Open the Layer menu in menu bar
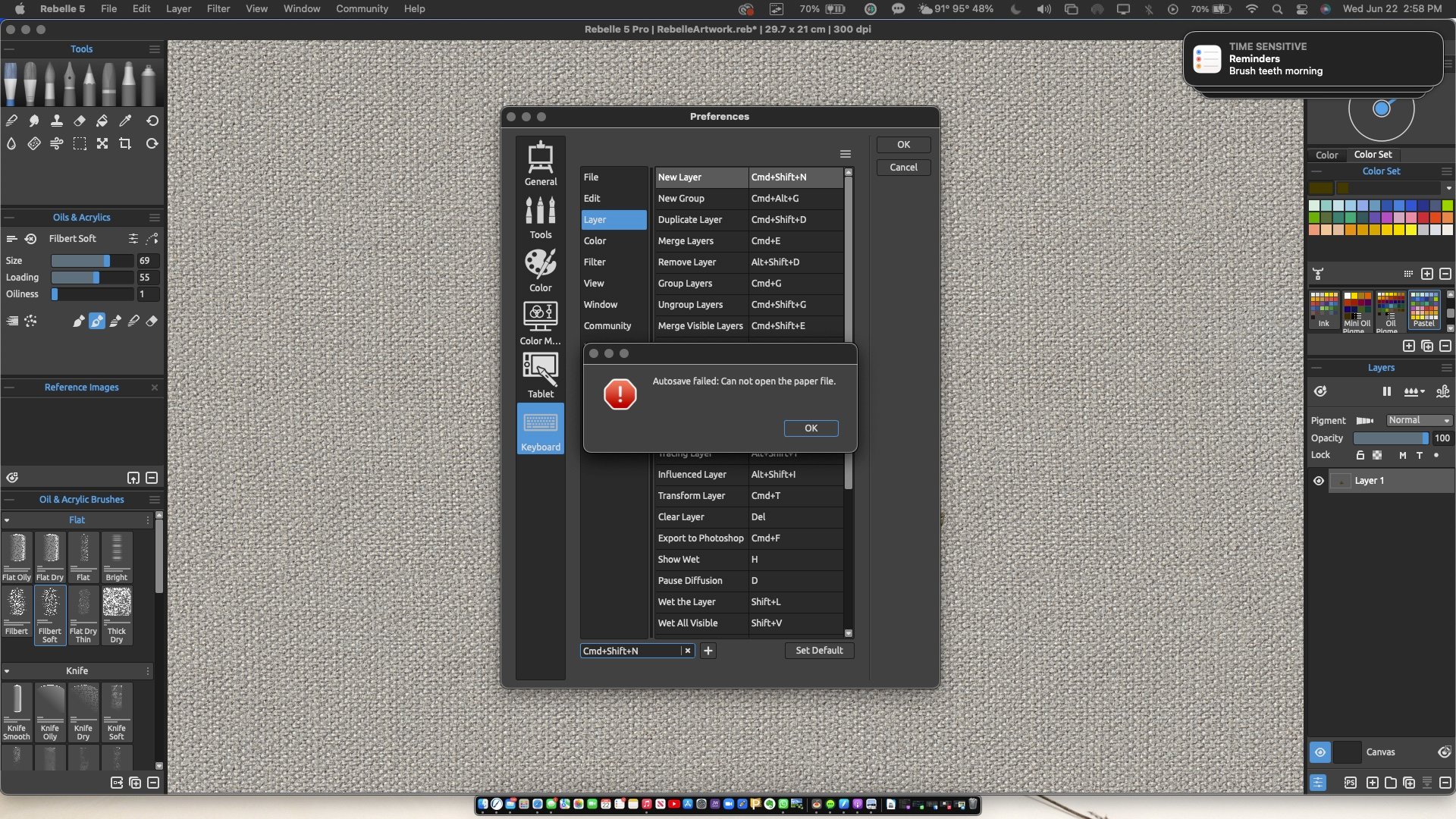Screen dimensions: 1456x819 (x=178, y=9)
